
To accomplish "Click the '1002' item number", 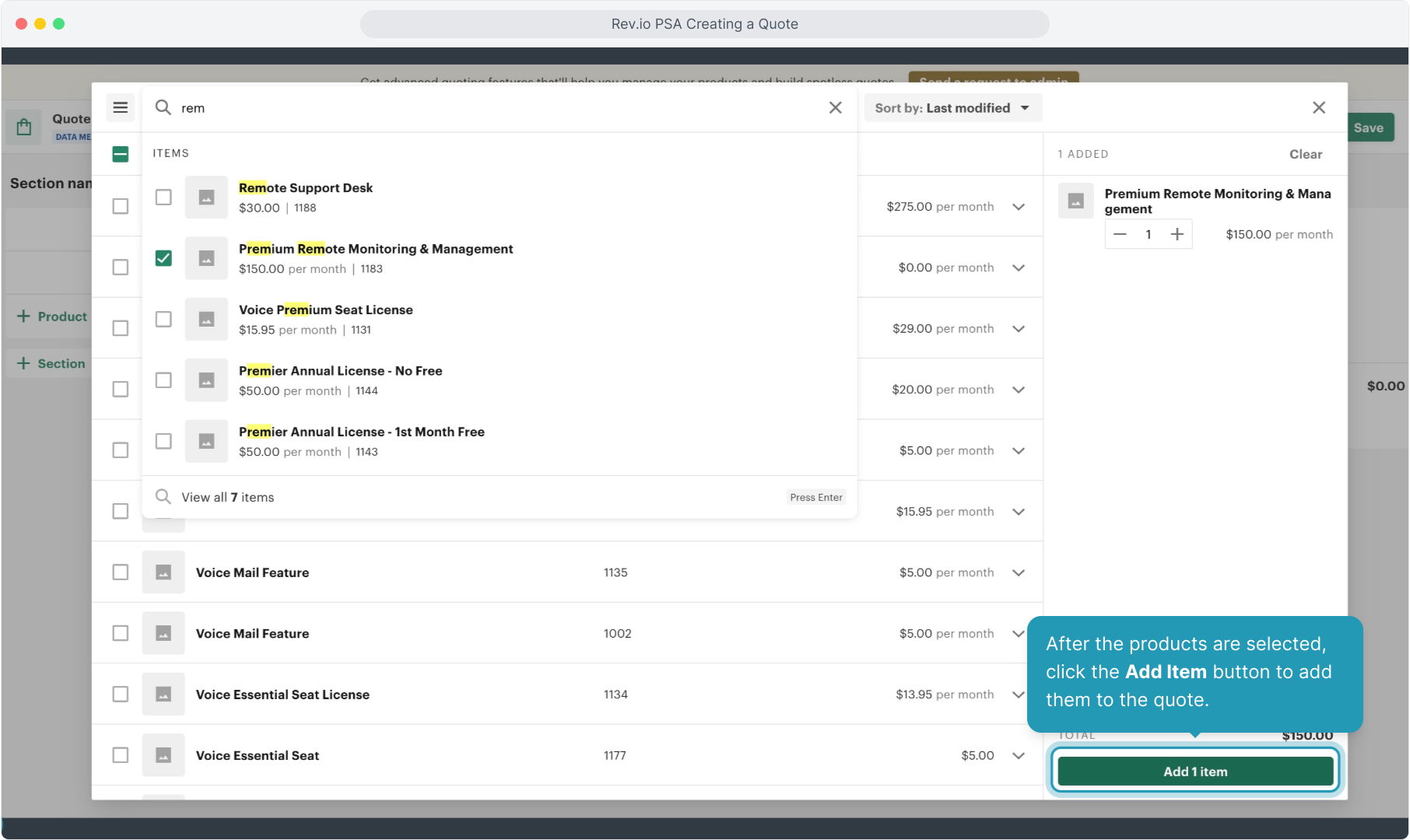I will [618, 634].
